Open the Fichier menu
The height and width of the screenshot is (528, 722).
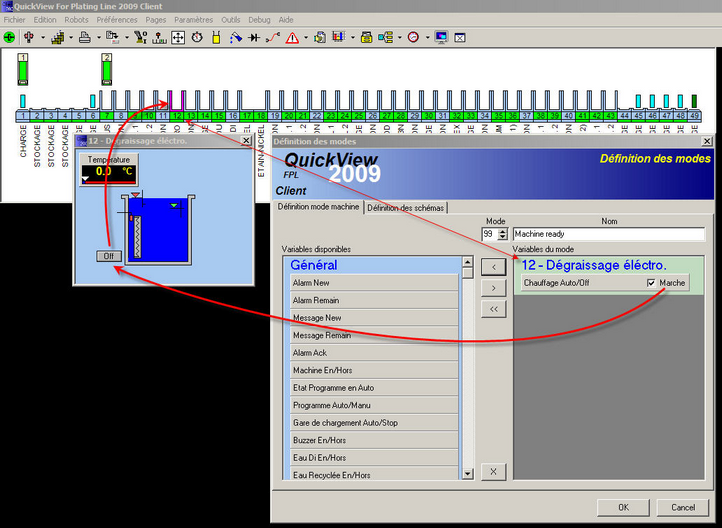[x=14, y=20]
